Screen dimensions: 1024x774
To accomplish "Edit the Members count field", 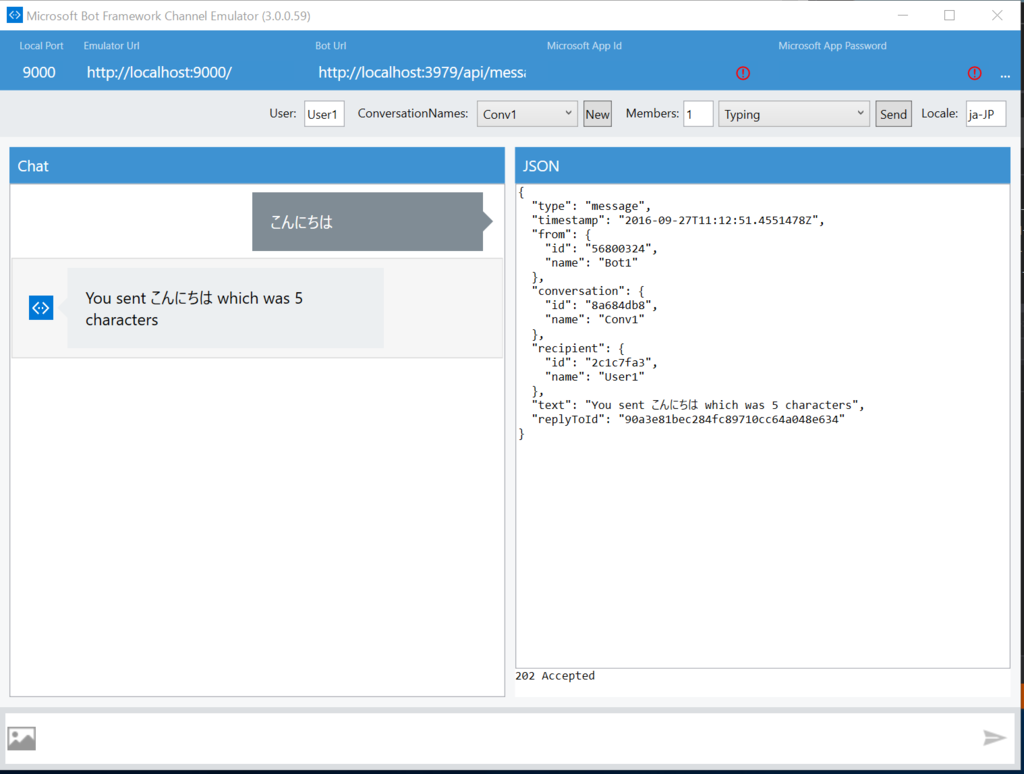I will coord(698,114).
